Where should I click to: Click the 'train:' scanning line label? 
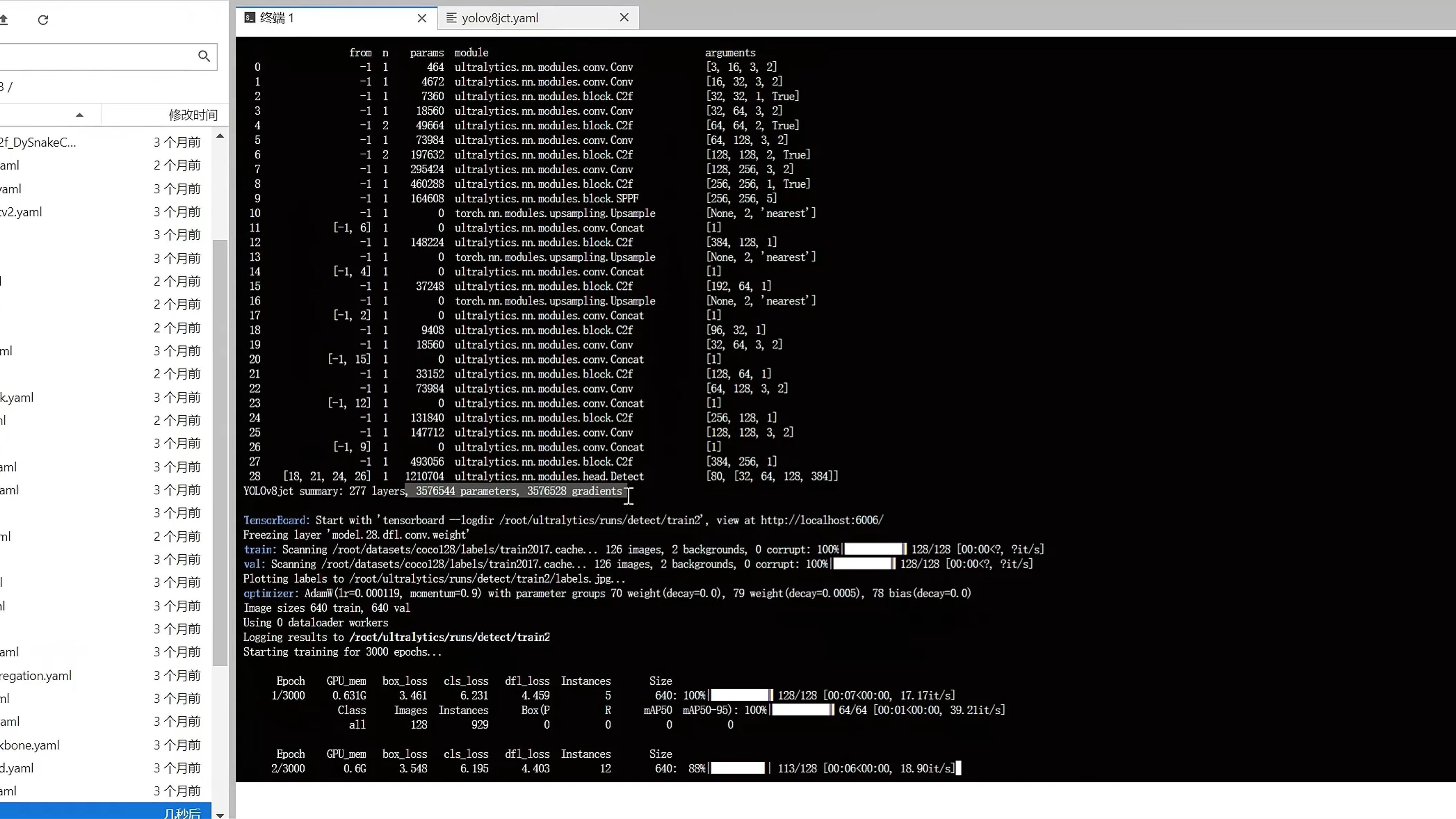pos(260,549)
